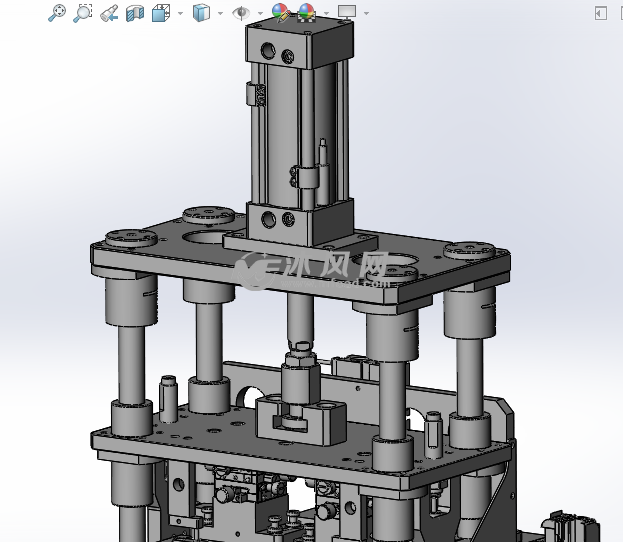Expand the Display Style dropdown arrow
This screenshot has width=623, height=542.
pos(220,14)
